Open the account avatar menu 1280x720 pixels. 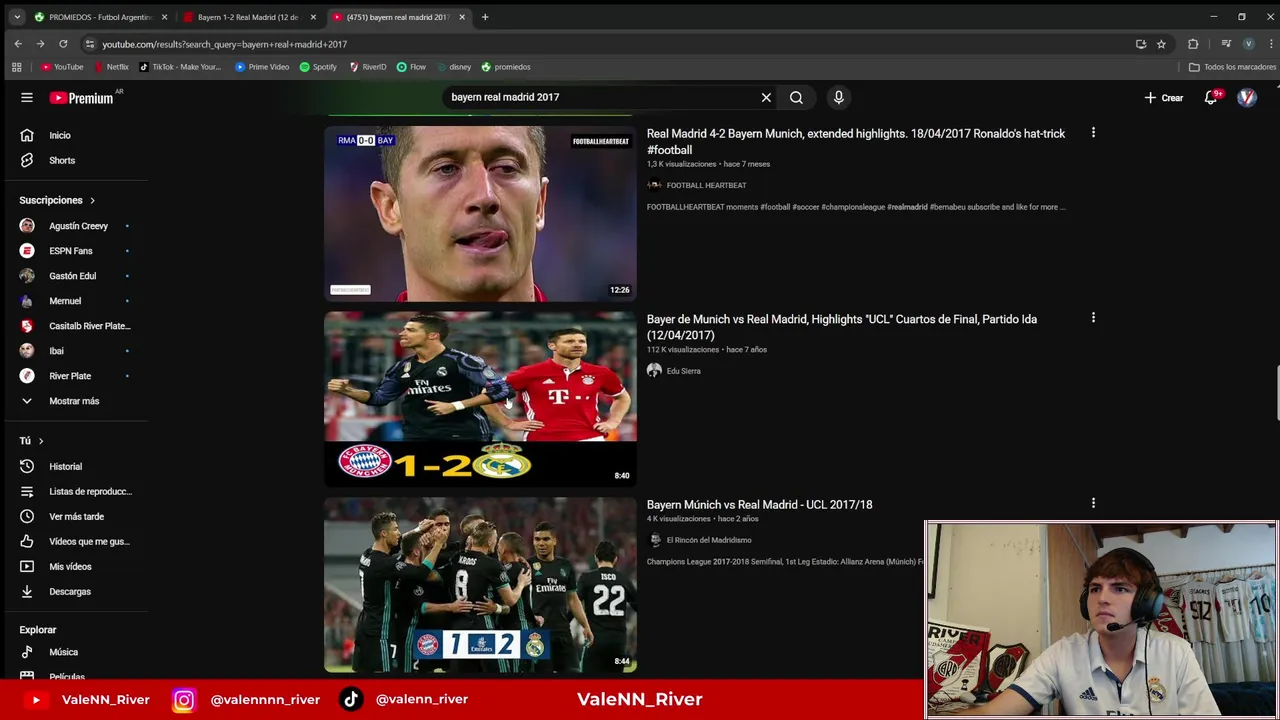(x=1247, y=97)
